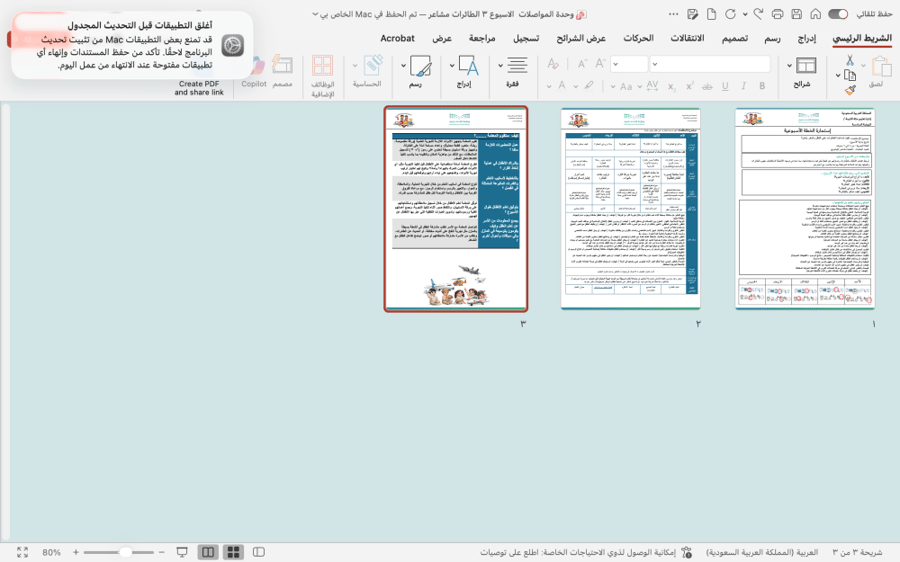Open the Undo history dropdown arrow
Viewport: 900px width, 562px height.
point(745,14)
